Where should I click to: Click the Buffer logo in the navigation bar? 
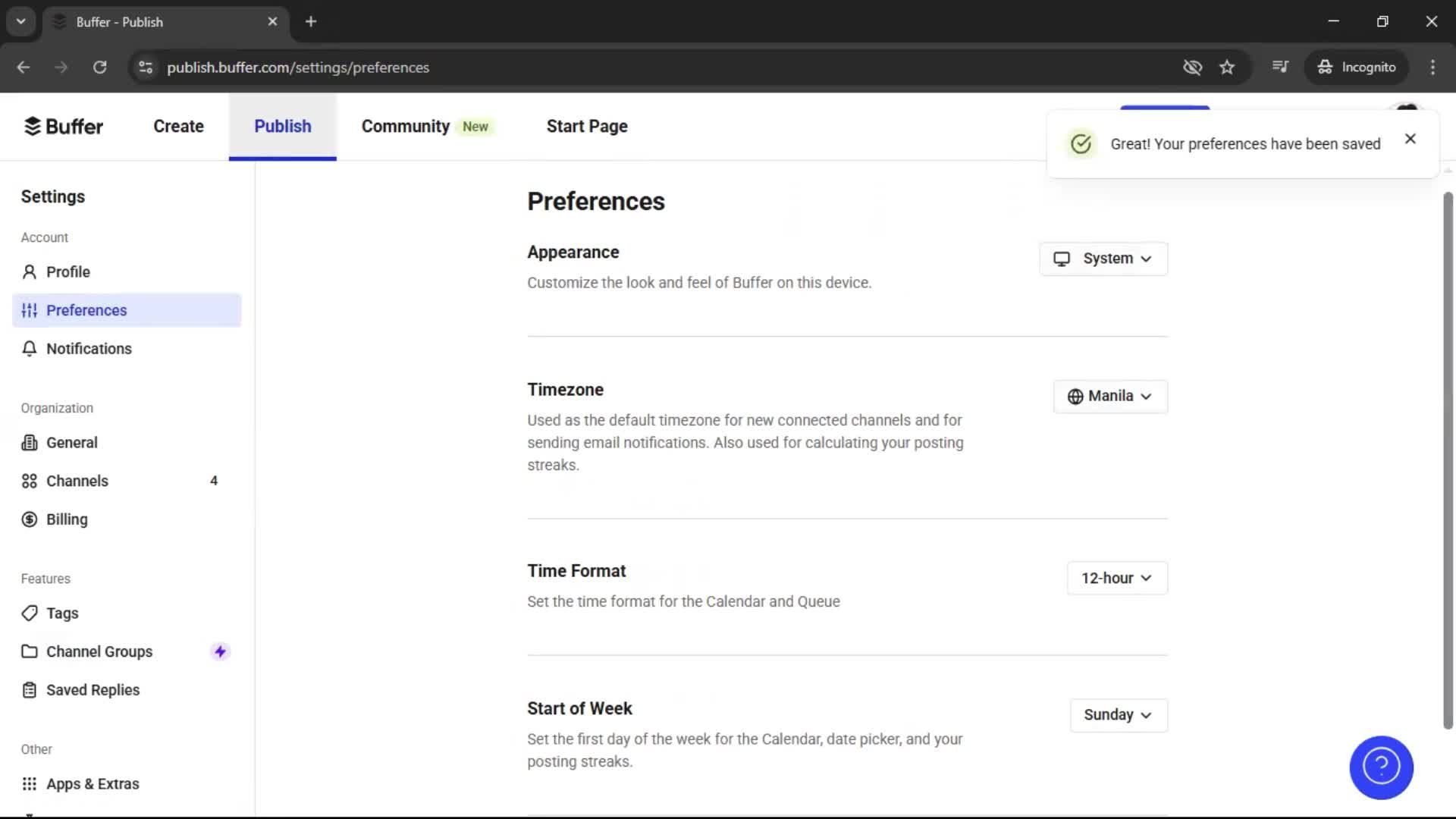pos(64,126)
